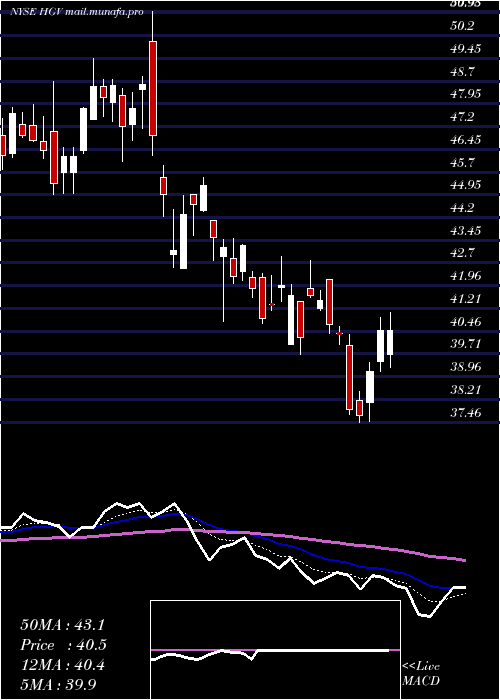Click inside the MACD inset box
Image resolution: width=500 pixels, height=700 pixels.
pyautogui.click(x=275, y=650)
